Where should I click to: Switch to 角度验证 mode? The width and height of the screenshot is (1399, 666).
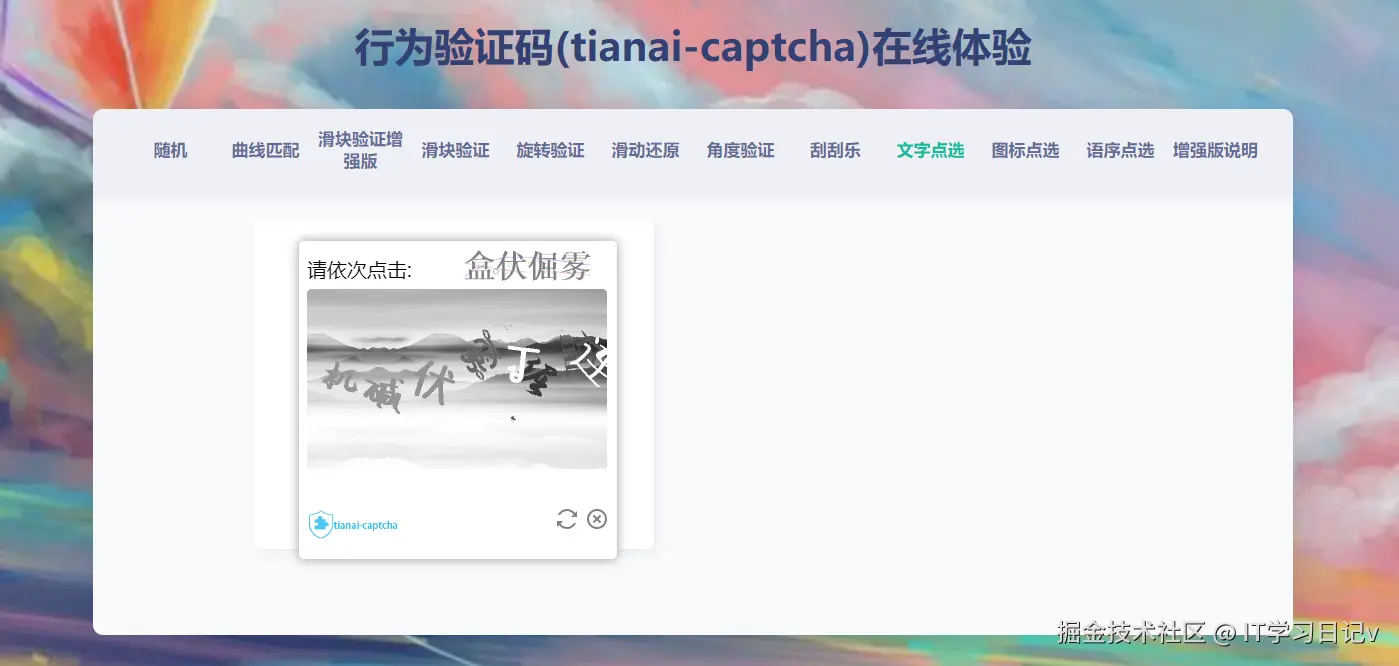(x=740, y=150)
